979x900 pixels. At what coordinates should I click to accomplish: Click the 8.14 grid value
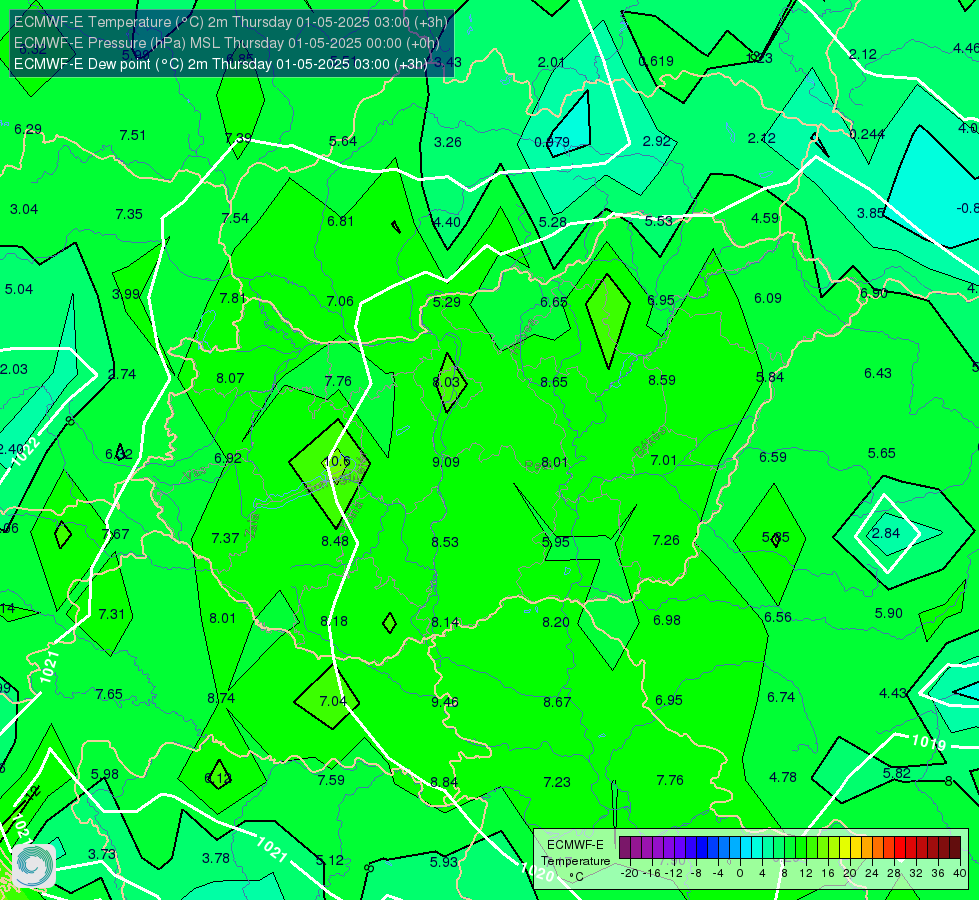[x=445, y=622]
